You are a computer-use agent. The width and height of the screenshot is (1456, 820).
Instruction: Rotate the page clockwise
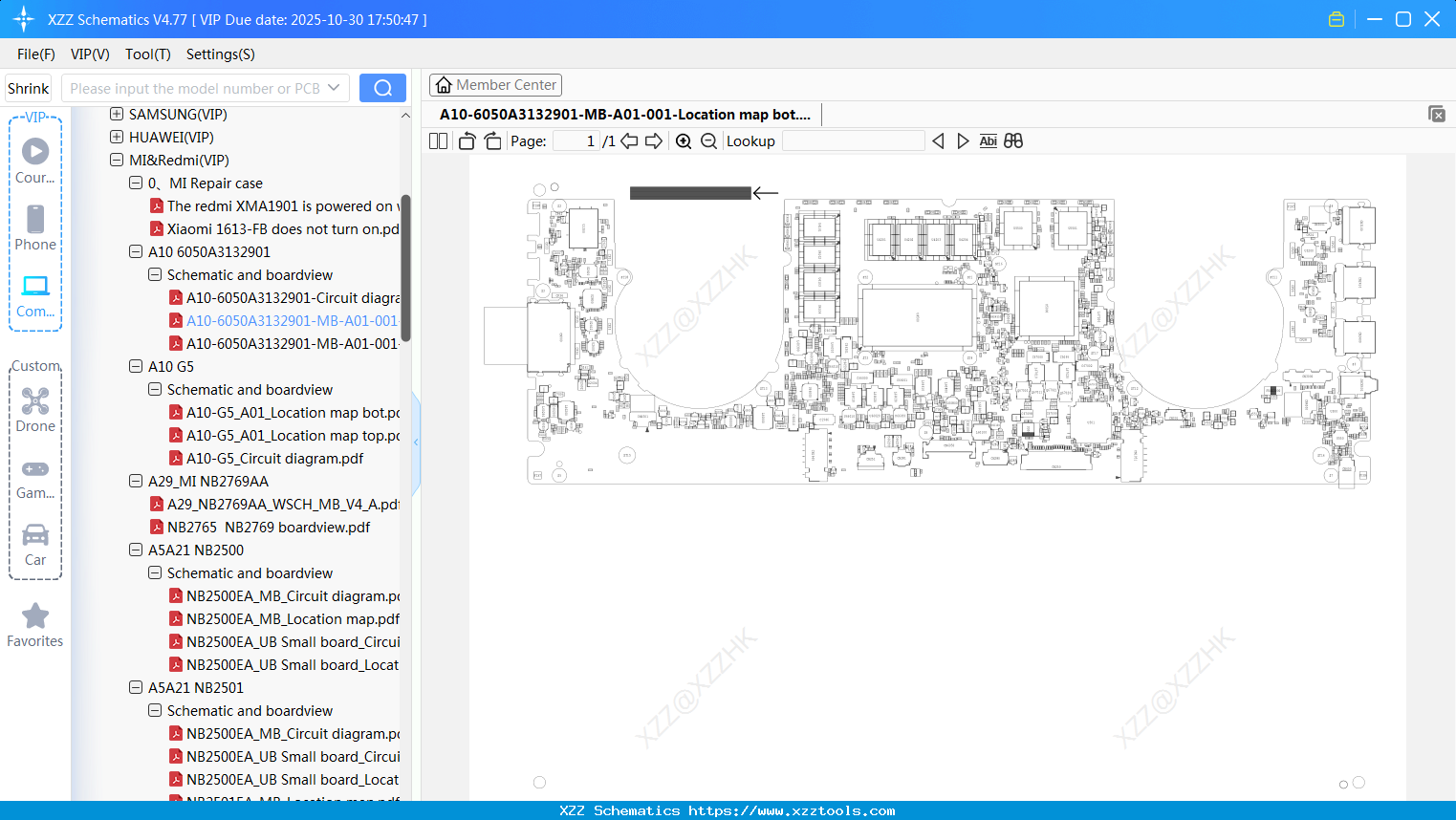(x=492, y=141)
